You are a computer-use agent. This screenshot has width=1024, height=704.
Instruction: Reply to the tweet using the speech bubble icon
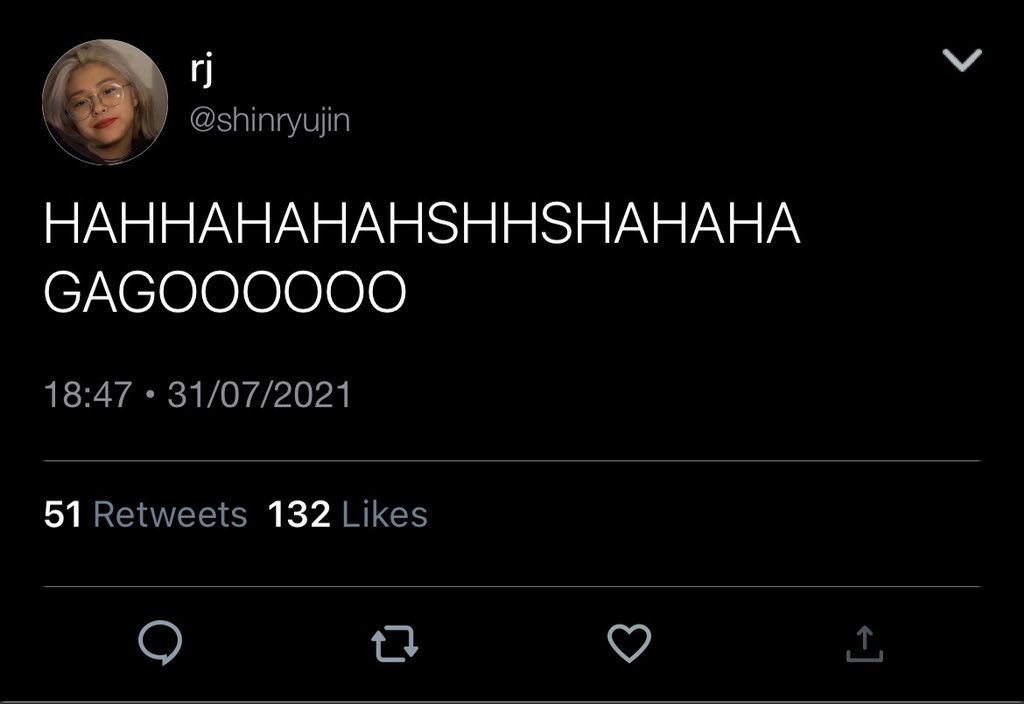(x=160, y=643)
